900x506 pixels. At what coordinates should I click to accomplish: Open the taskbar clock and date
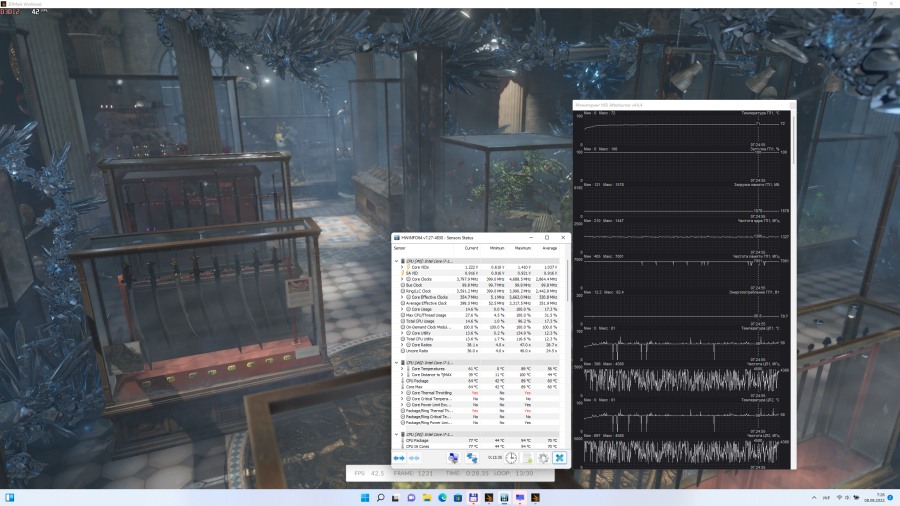click(x=873, y=497)
